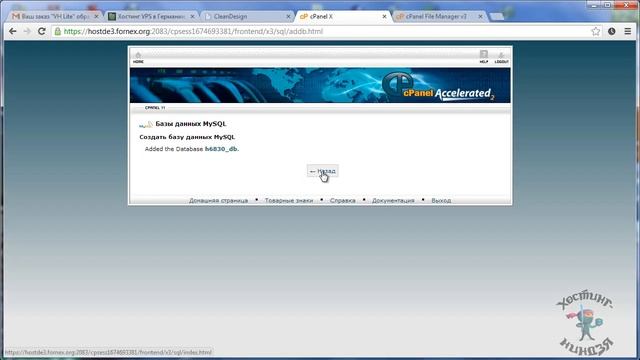The width and height of the screenshot is (640, 360).
Task: Click the MySQL databases icon beside heading
Action: coord(146,124)
